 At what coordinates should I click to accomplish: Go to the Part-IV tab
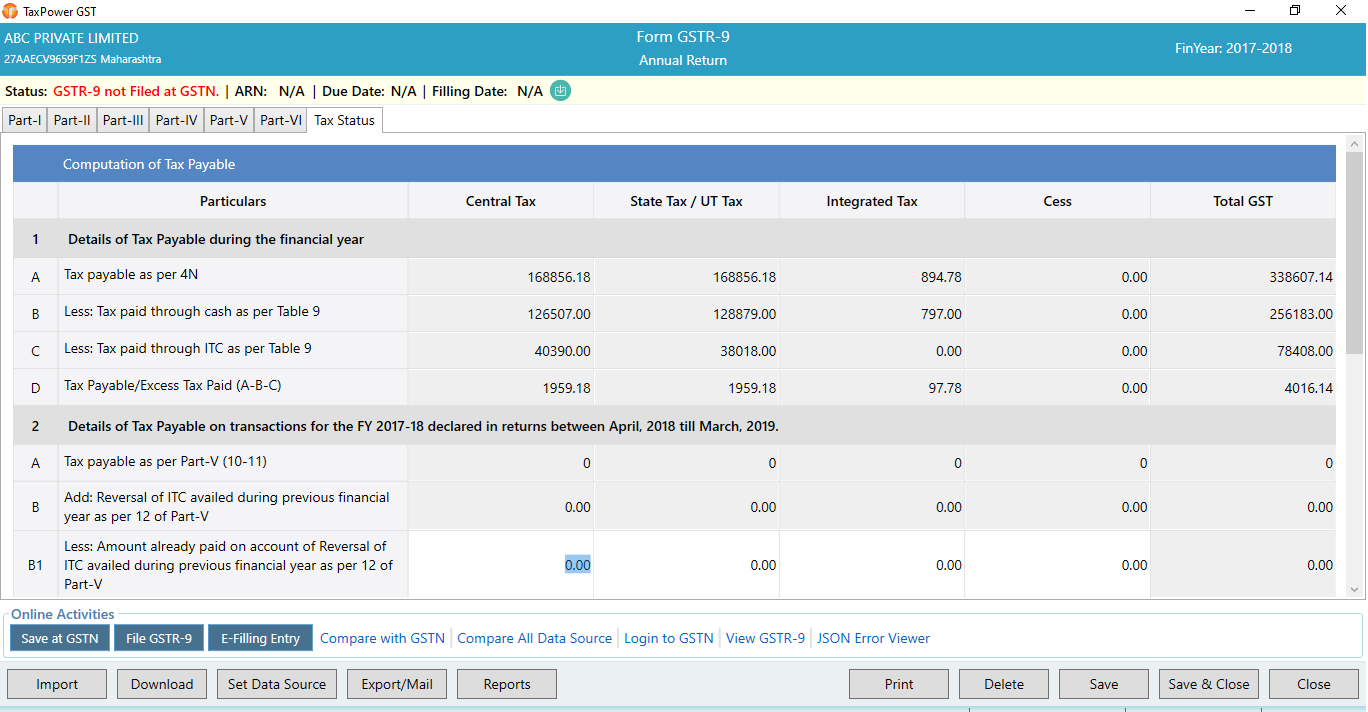(x=177, y=120)
